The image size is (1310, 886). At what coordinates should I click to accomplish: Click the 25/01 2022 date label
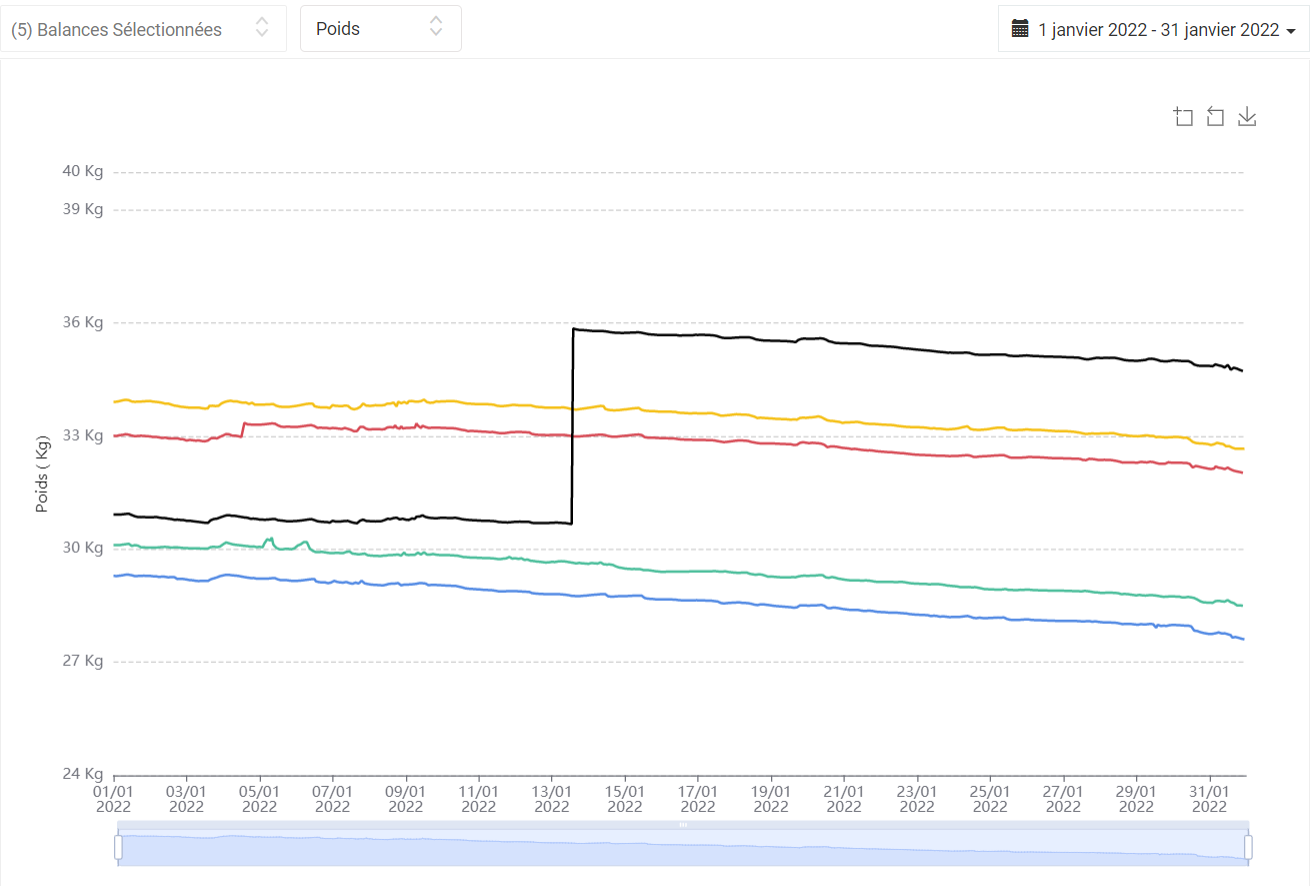tap(990, 798)
